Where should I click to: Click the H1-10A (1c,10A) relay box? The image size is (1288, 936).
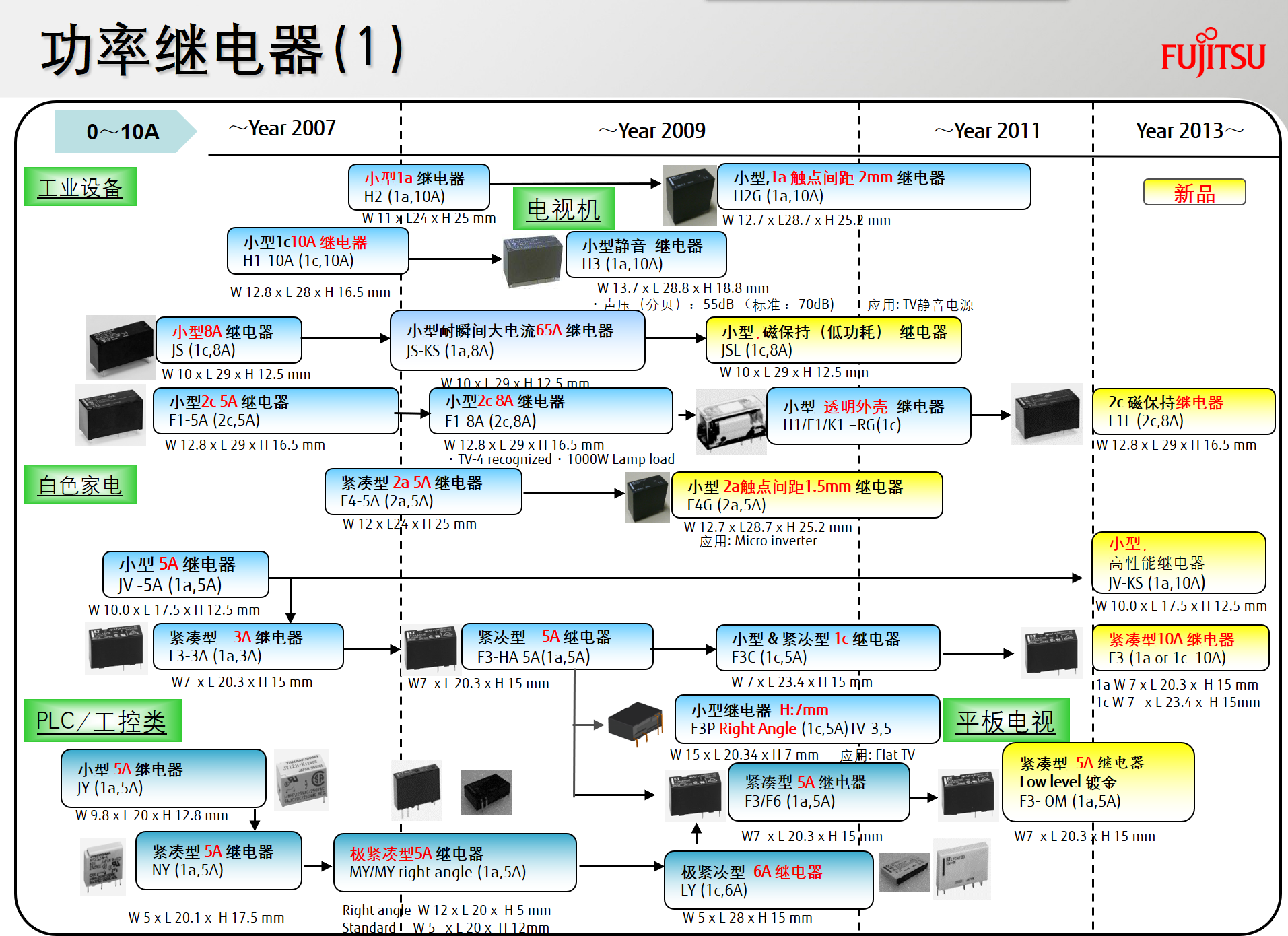pyautogui.click(x=318, y=251)
